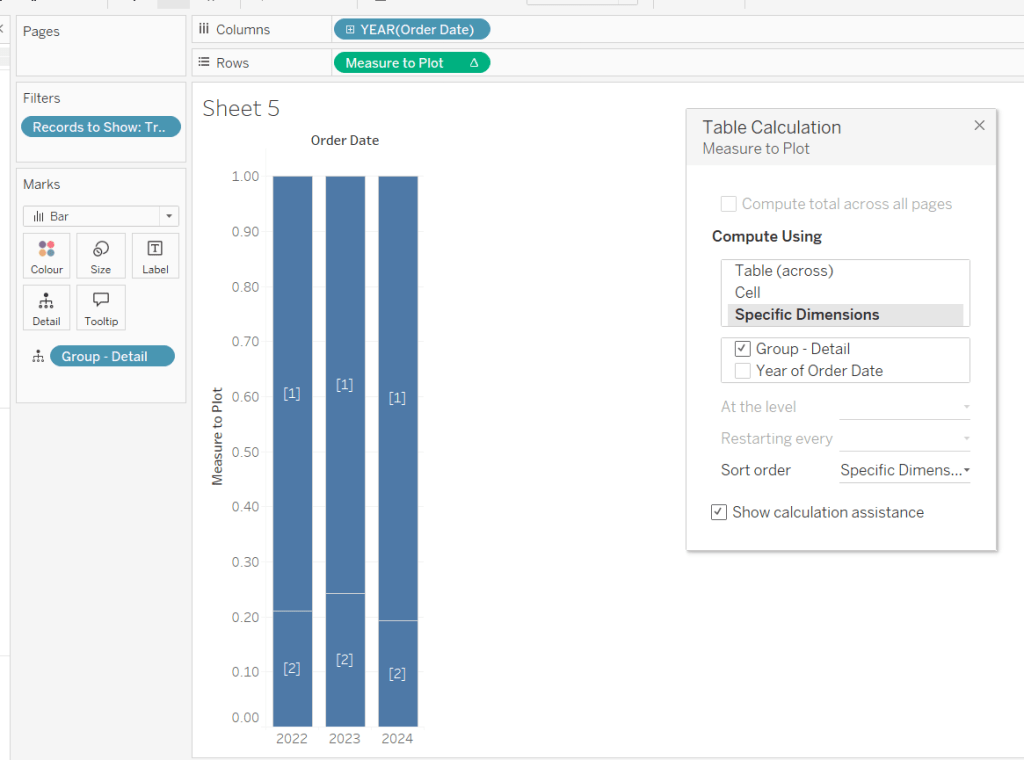Click the Colour marks card icon
The width and height of the screenshot is (1024, 760).
click(x=46, y=256)
